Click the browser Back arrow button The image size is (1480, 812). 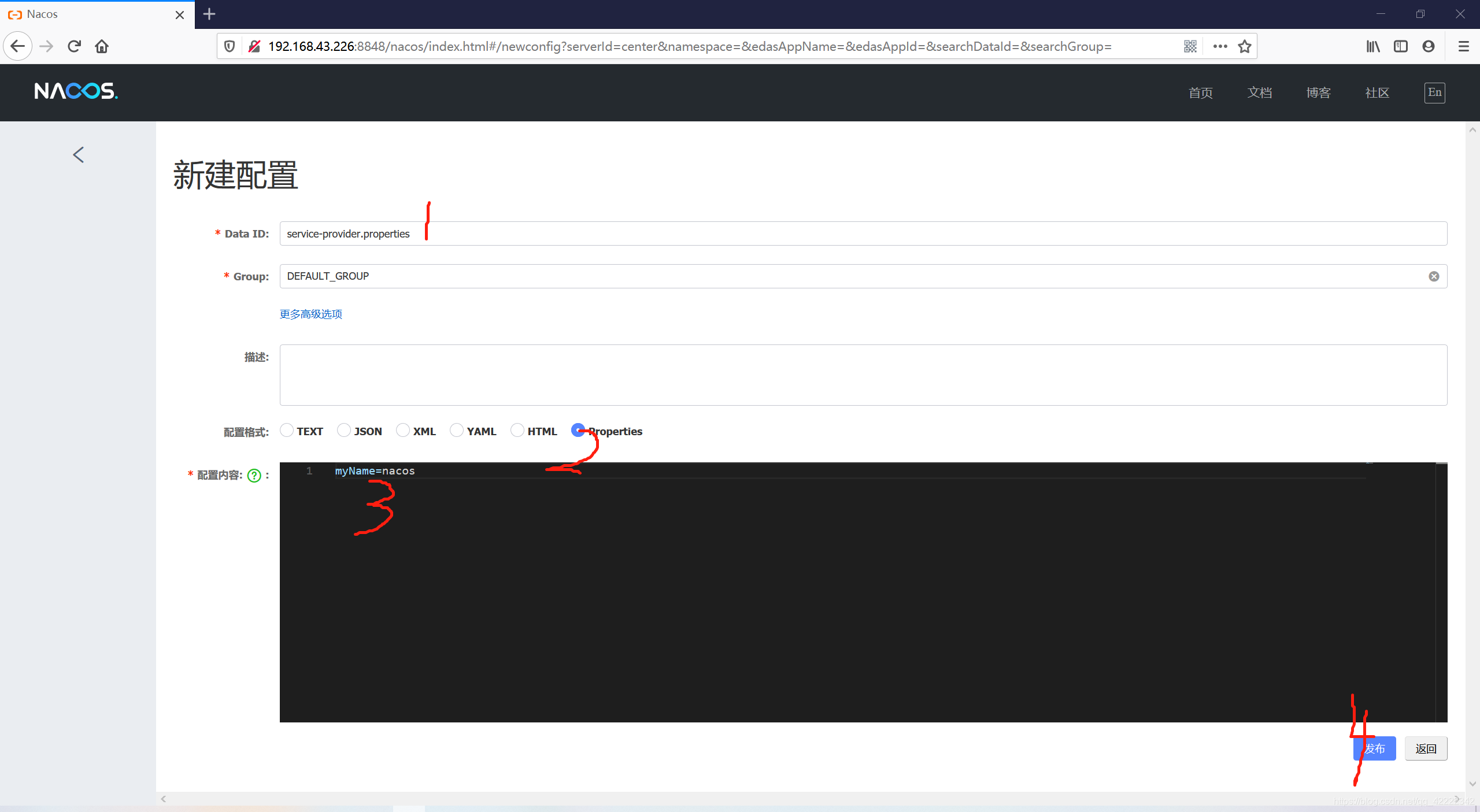pos(18,46)
